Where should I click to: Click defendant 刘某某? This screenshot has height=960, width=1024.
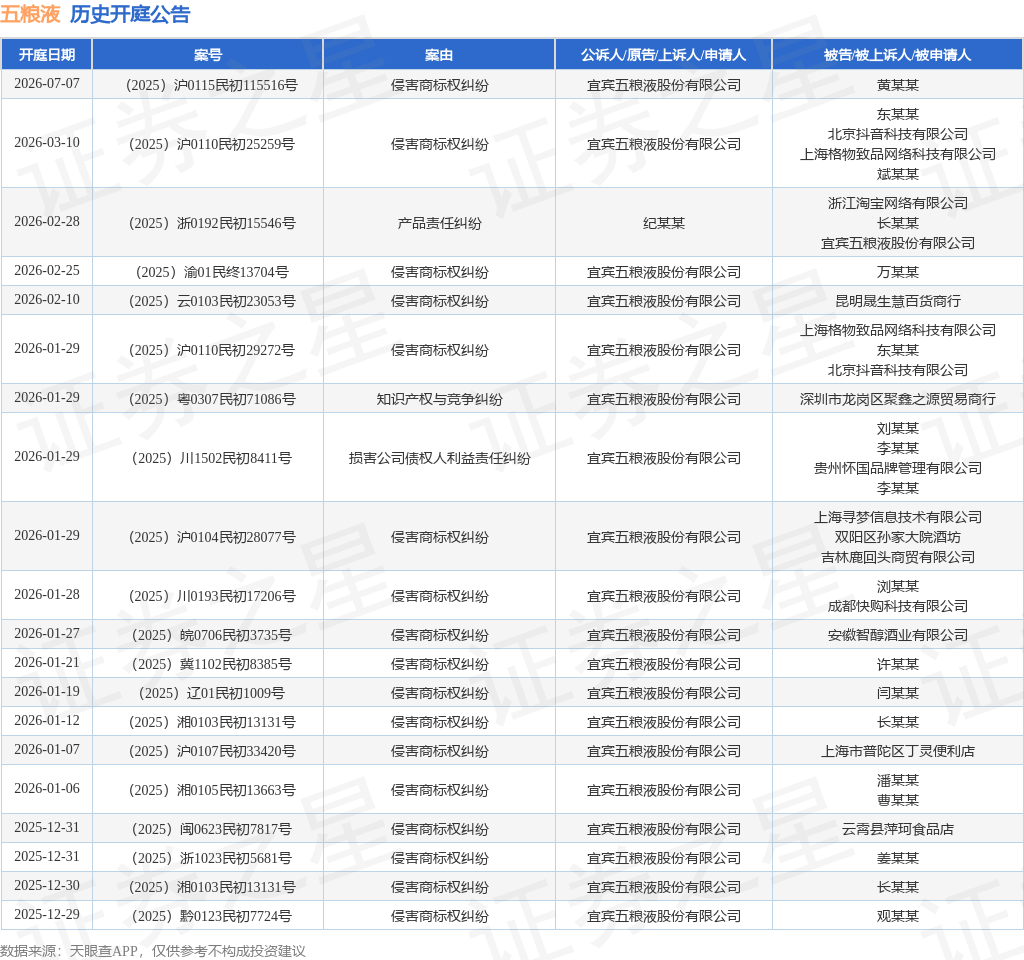tap(897, 428)
